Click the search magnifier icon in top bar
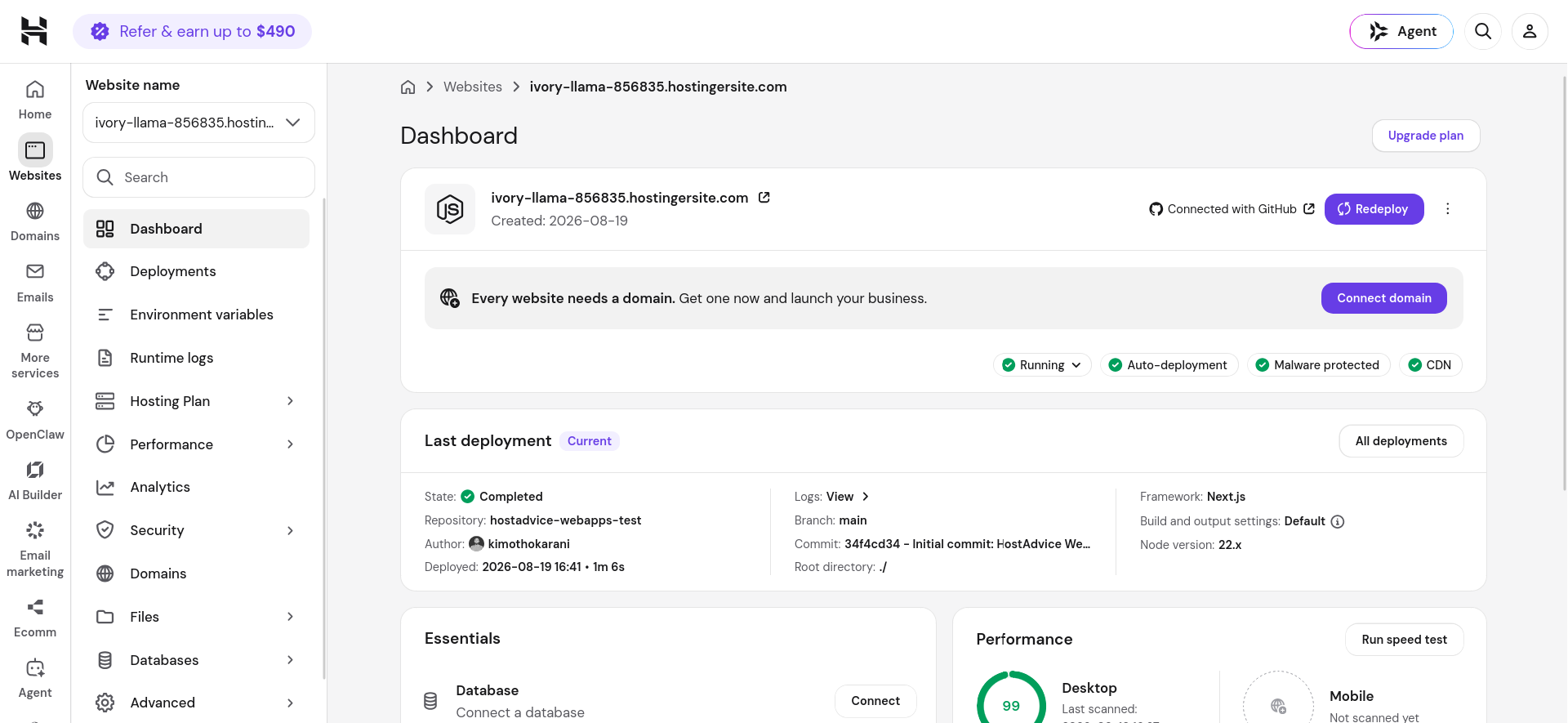1568x723 pixels. click(1483, 31)
